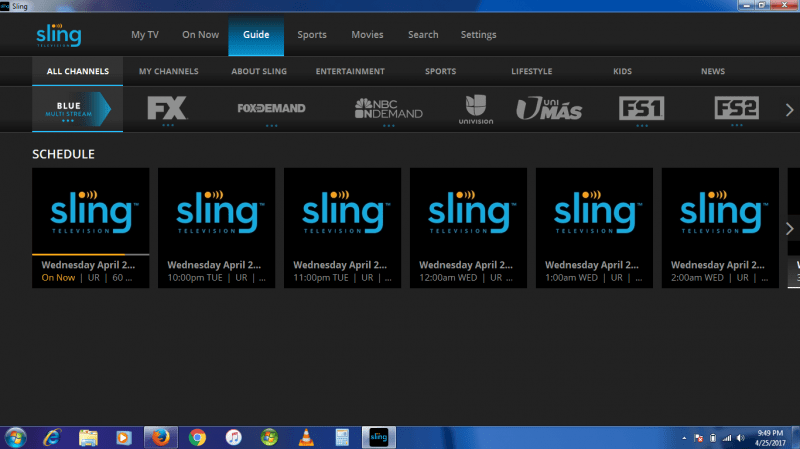Click the On Now program progress bar
The image size is (800, 449).
pyautogui.click(x=91, y=254)
